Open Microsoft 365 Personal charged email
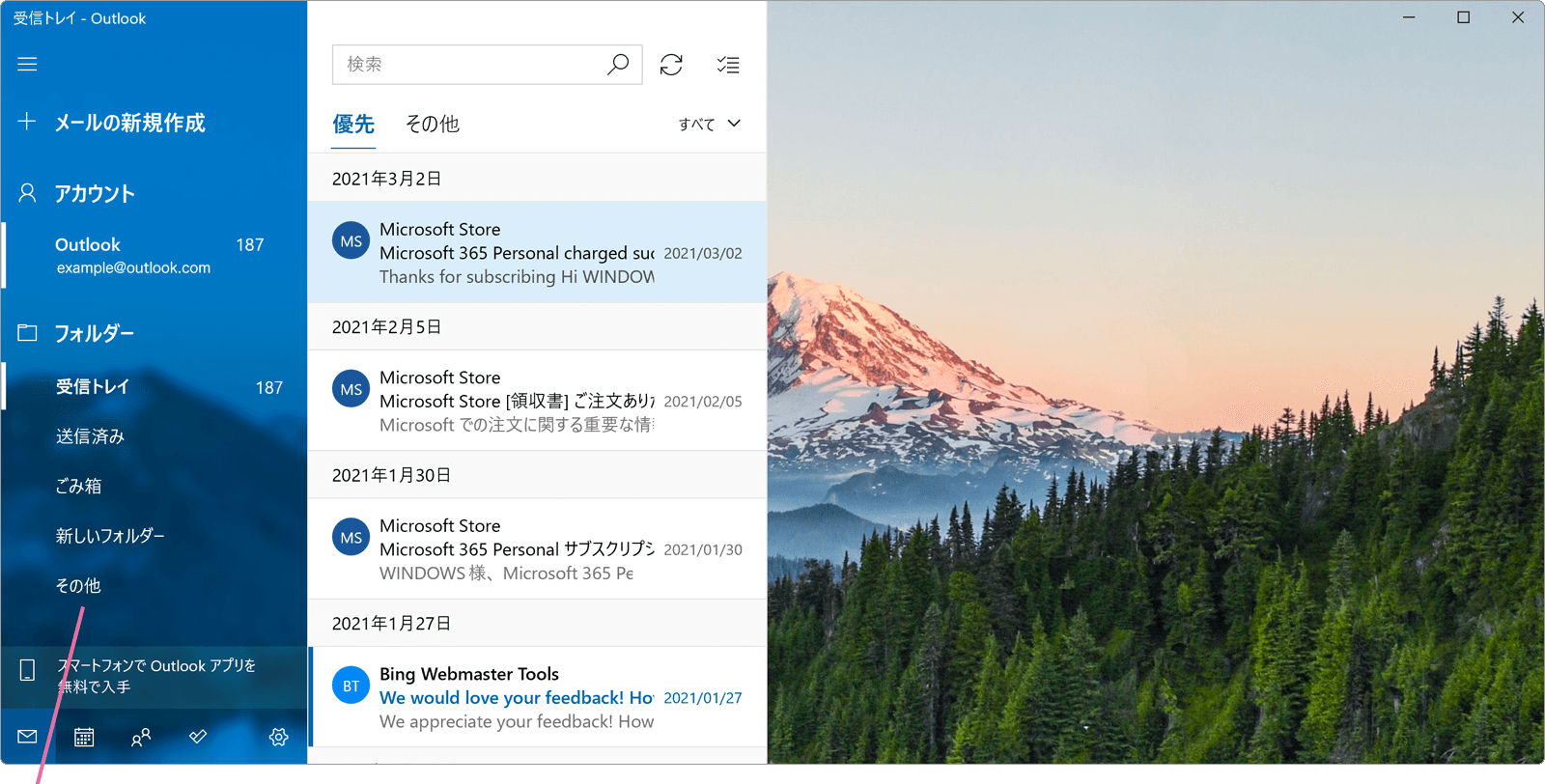This screenshot has width=1545, height=784. pyautogui.click(x=537, y=253)
